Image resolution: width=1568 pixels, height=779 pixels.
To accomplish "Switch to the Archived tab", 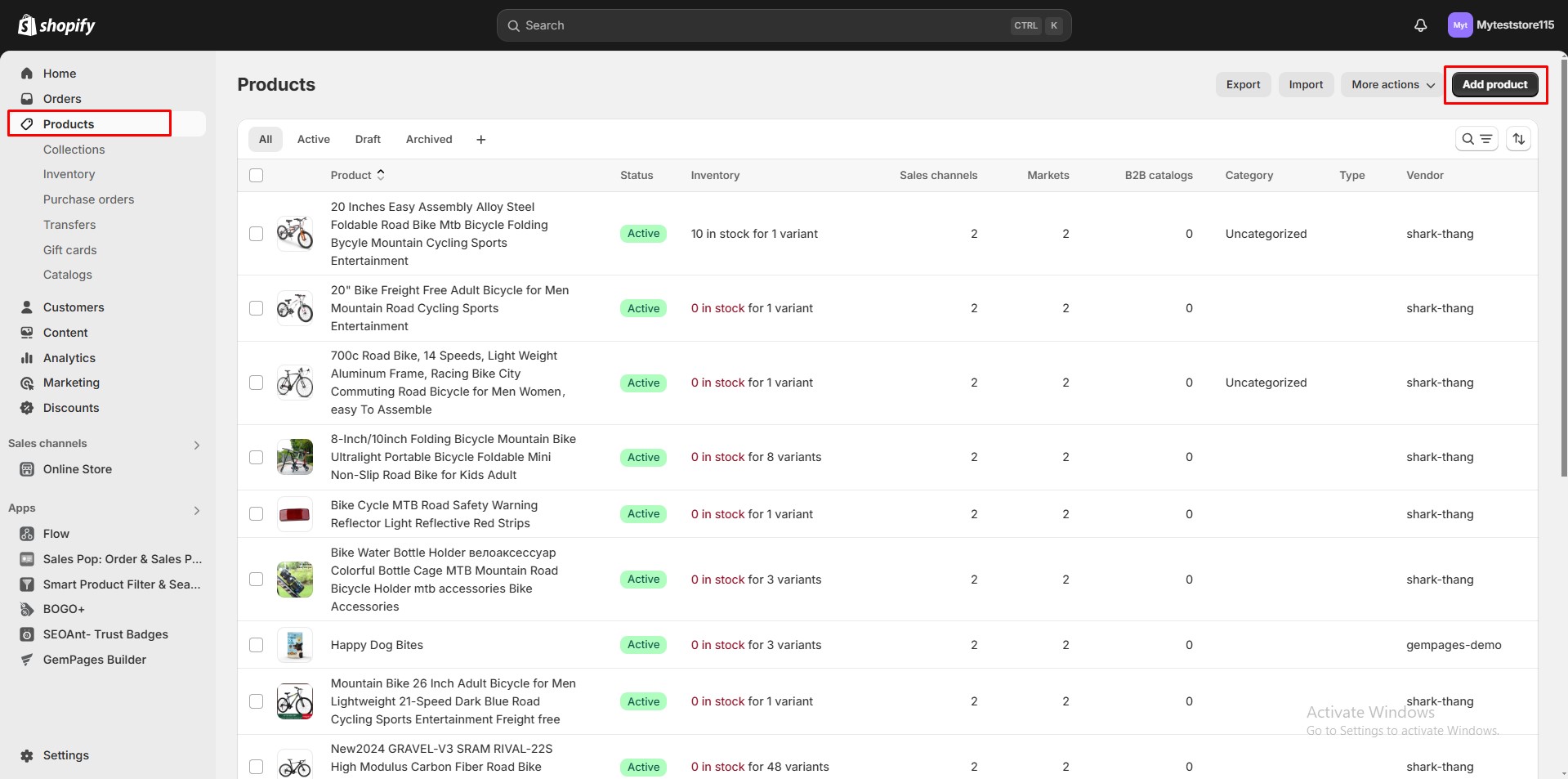I will 429,139.
